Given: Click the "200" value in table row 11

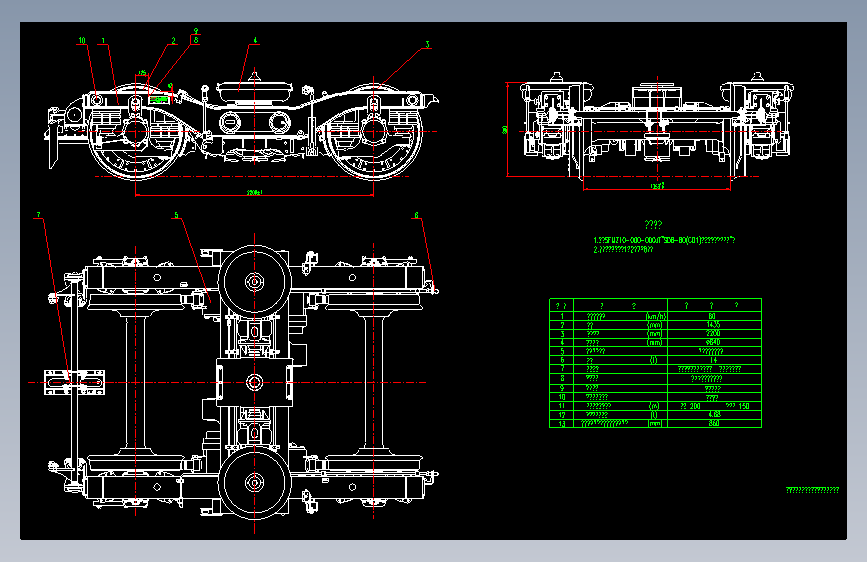Looking at the screenshot, I should 694,406.
